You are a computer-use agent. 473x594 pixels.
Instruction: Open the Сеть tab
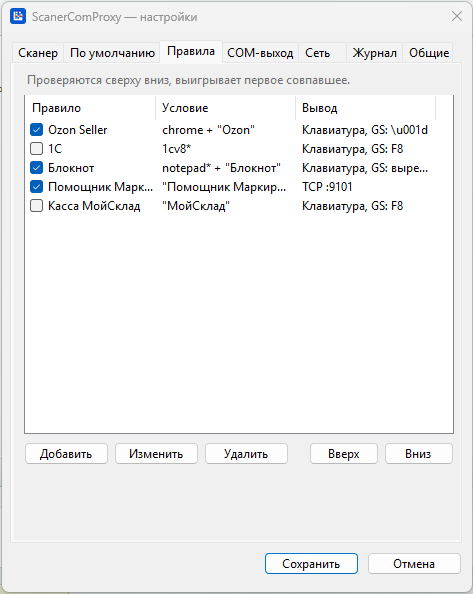click(x=317, y=53)
